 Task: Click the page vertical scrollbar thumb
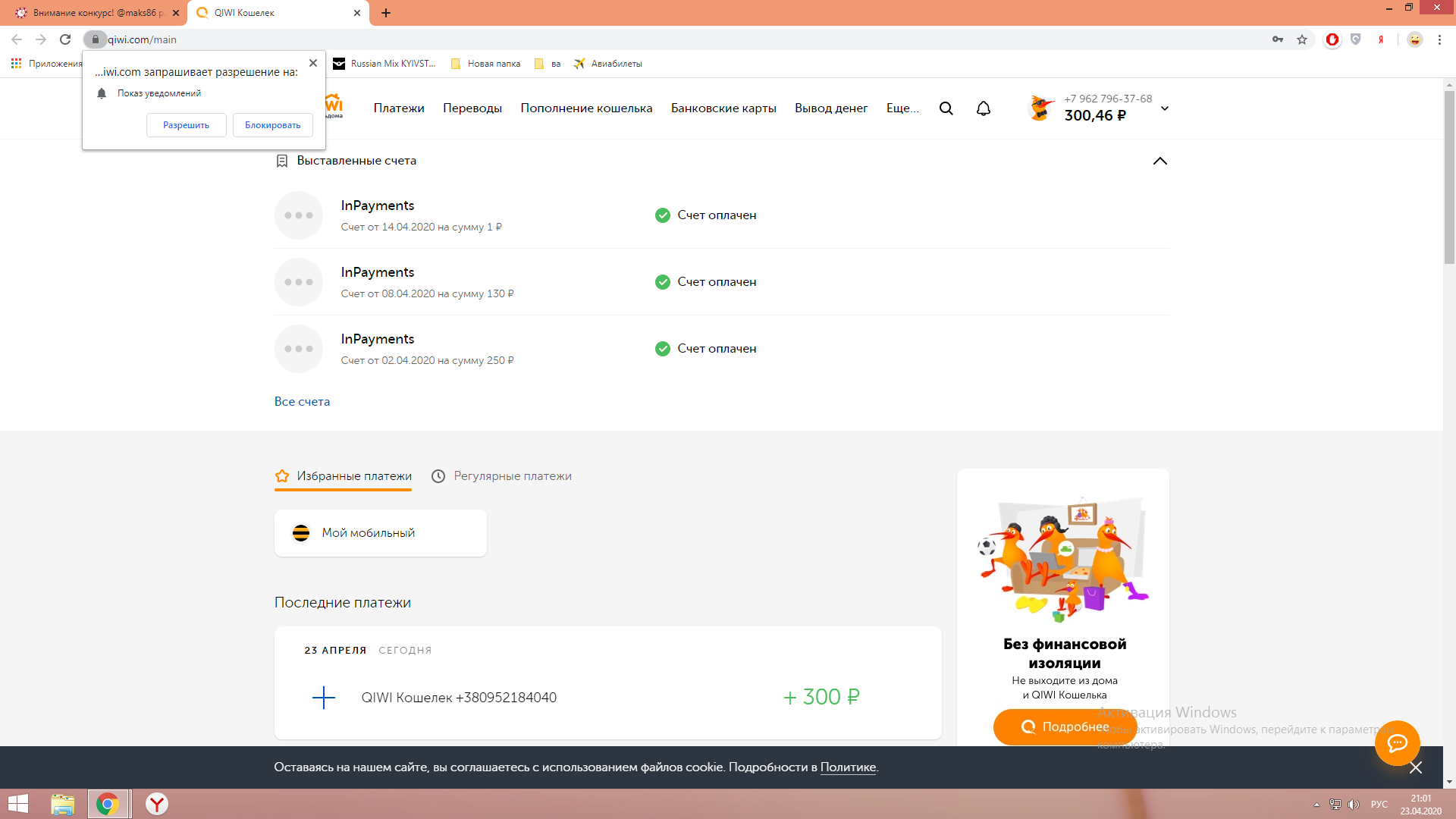point(1449,178)
